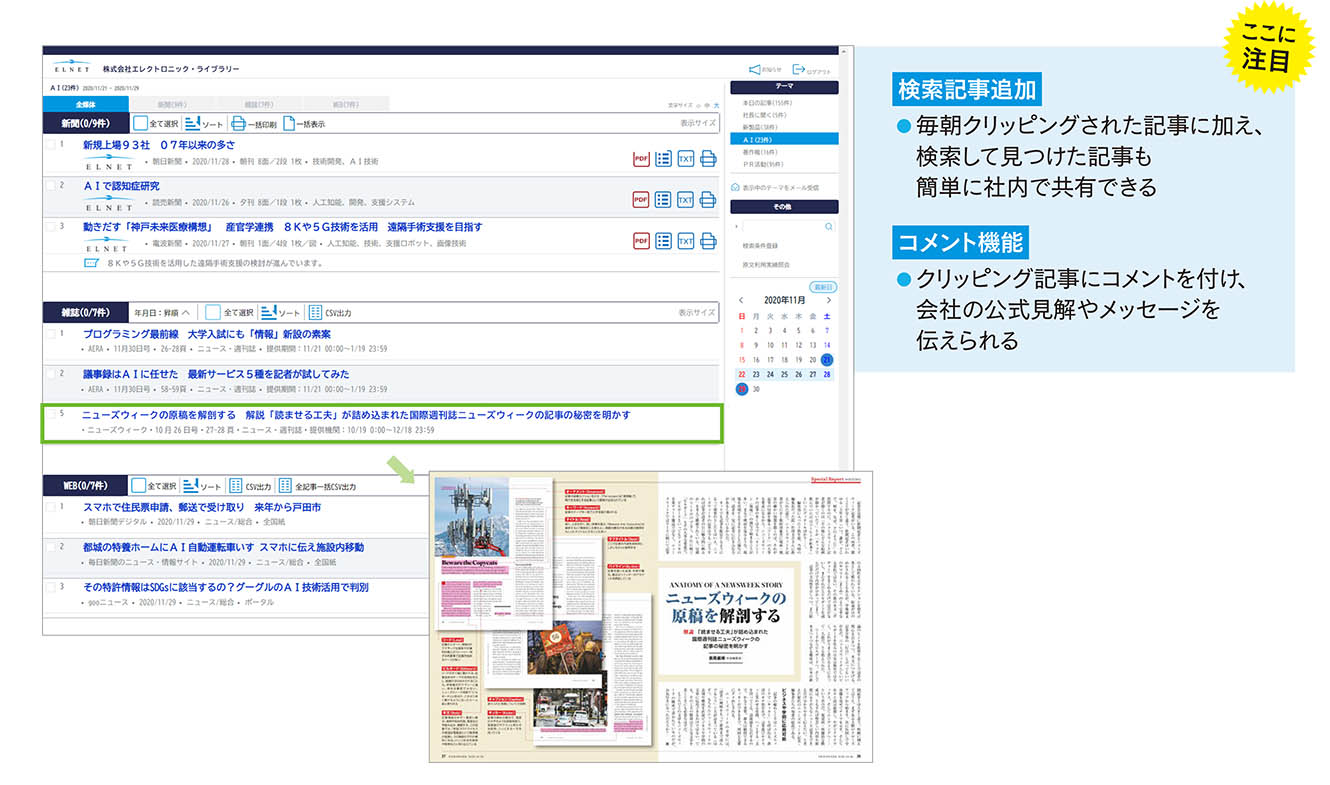Check the box for 神戸未来医療構想 article
Viewport: 1330px width, 785px height.
tap(50, 228)
